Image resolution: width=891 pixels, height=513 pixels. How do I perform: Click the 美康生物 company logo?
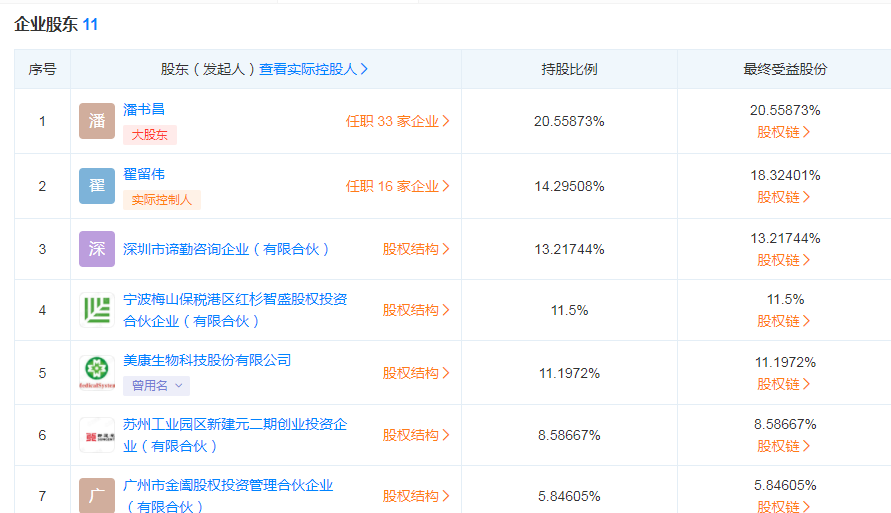[97, 373]
